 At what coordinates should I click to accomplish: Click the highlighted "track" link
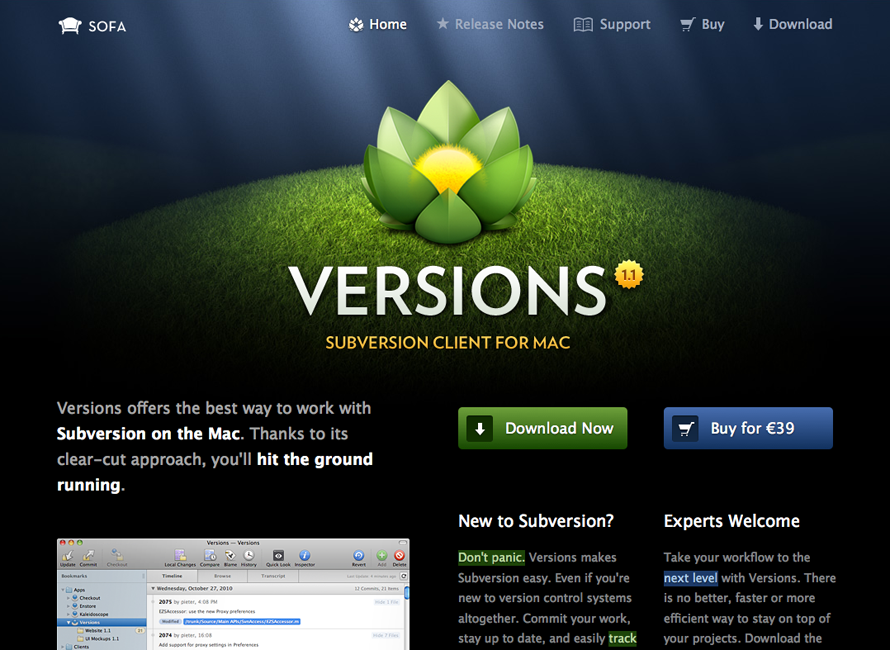622,639
